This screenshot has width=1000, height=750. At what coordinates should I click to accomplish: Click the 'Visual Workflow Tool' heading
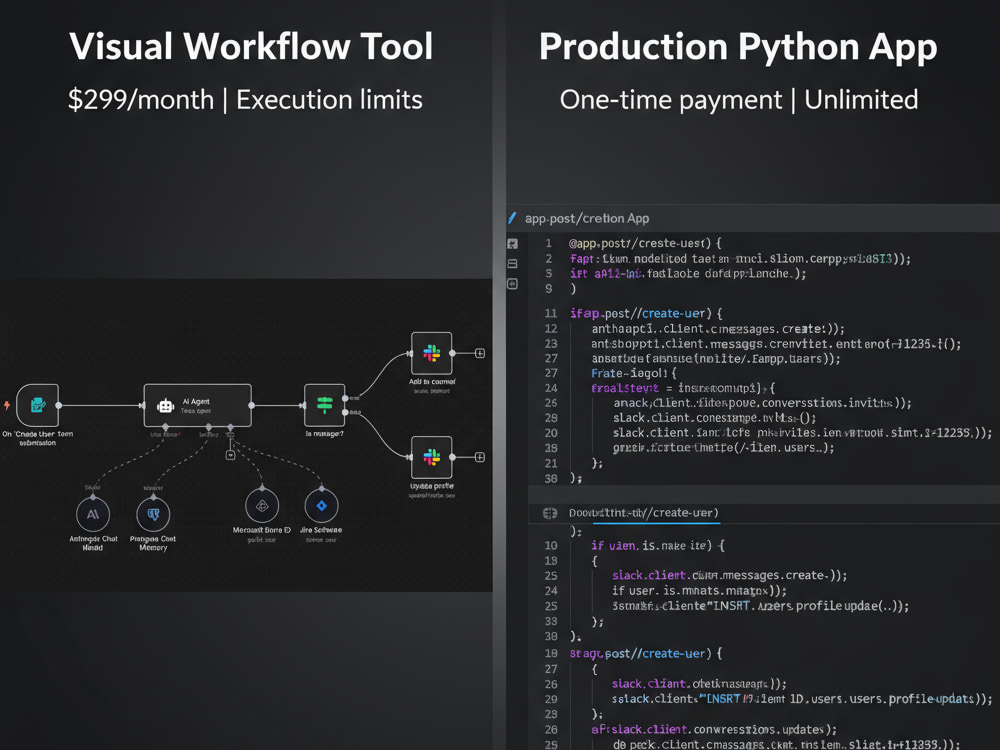251,47
